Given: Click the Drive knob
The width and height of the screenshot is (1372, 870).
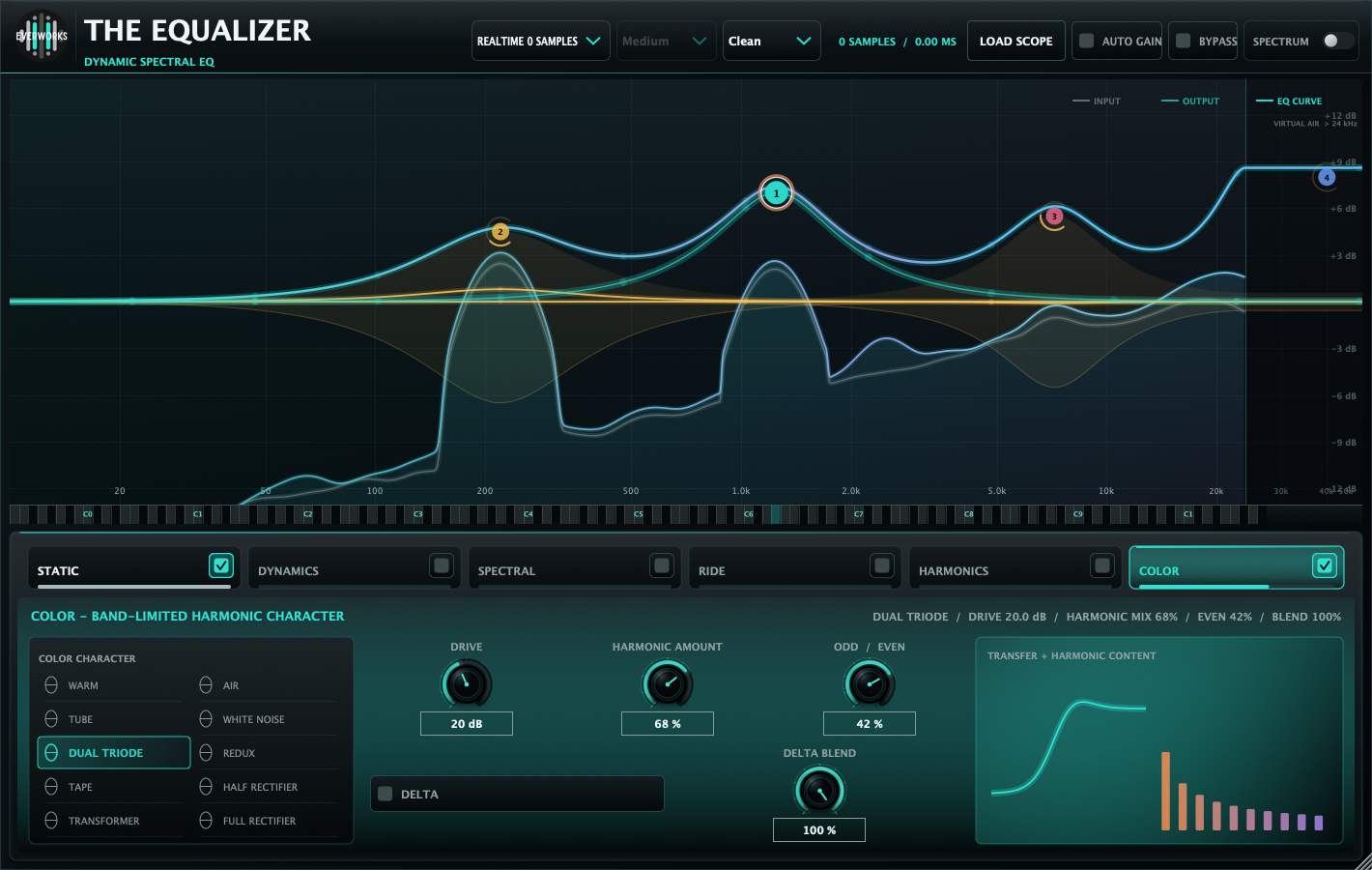Looking at the screenshot, I should point(467,684).
